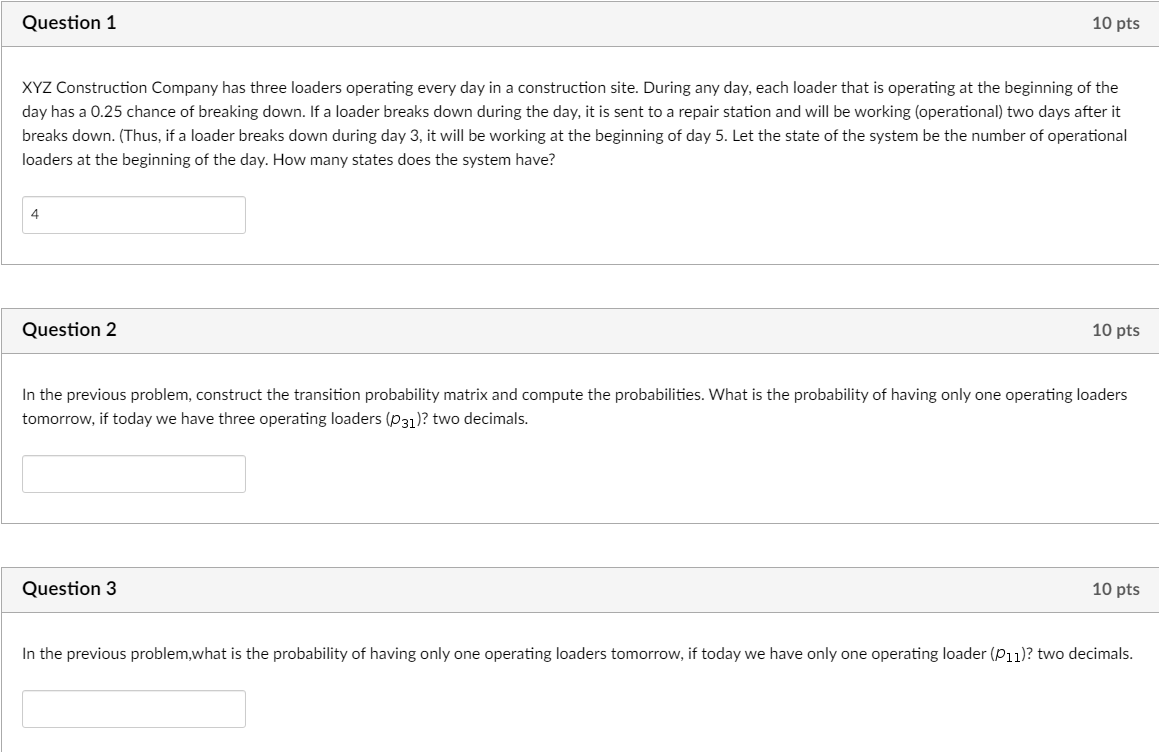Click the Question 2 title text
Screen dimensions: 1159x752
69,329
